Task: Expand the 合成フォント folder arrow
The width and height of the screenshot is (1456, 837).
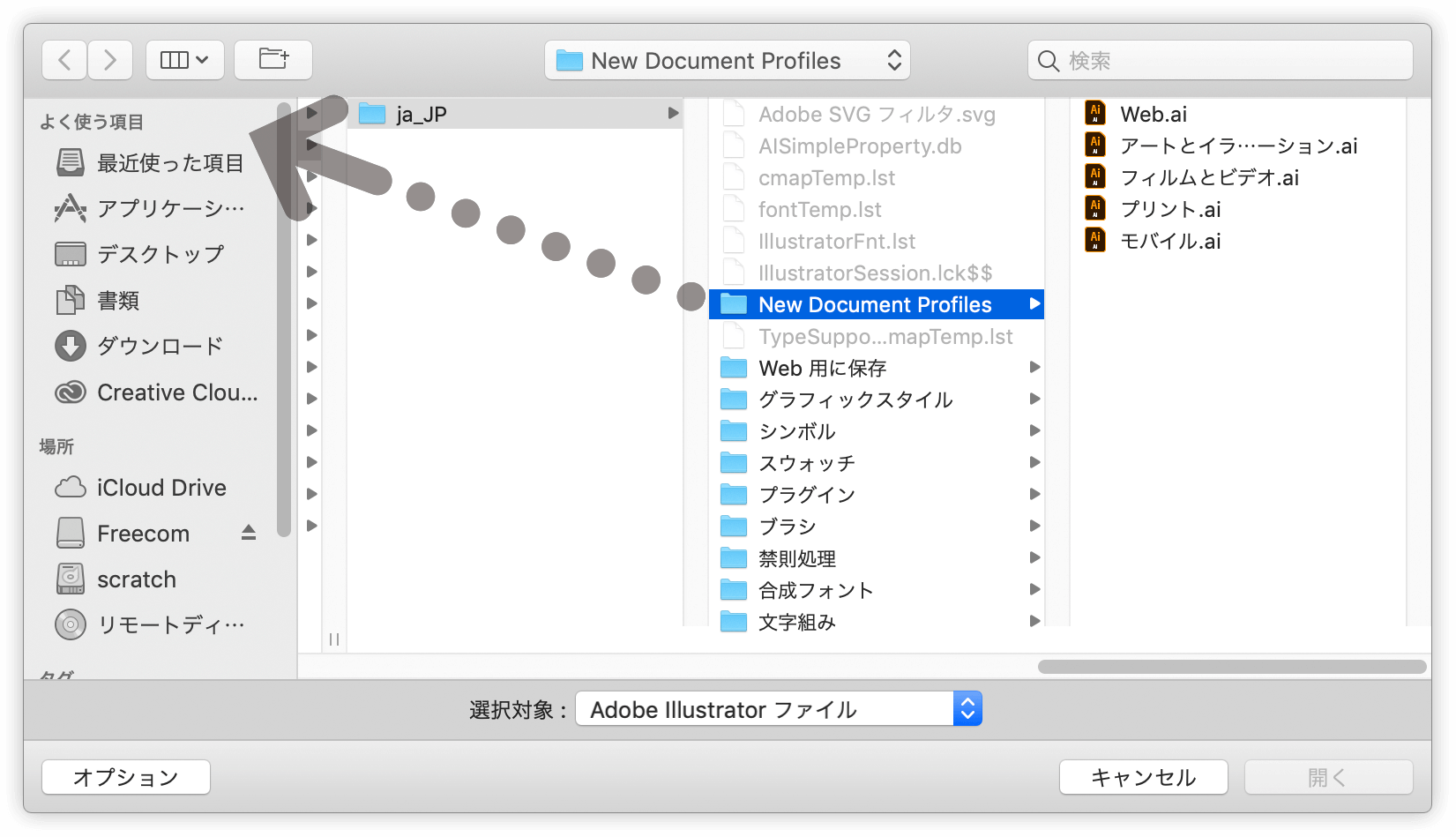Action: click(x=1034, y=589)
